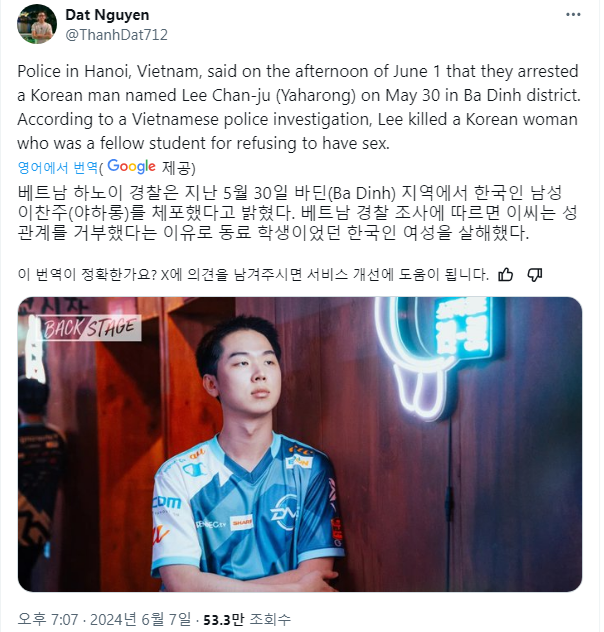This screenshot has height=632, width=604.
Task: Click the thumbs up translation feedback icon
Action: pyautogui.click(x=505, y=275)
